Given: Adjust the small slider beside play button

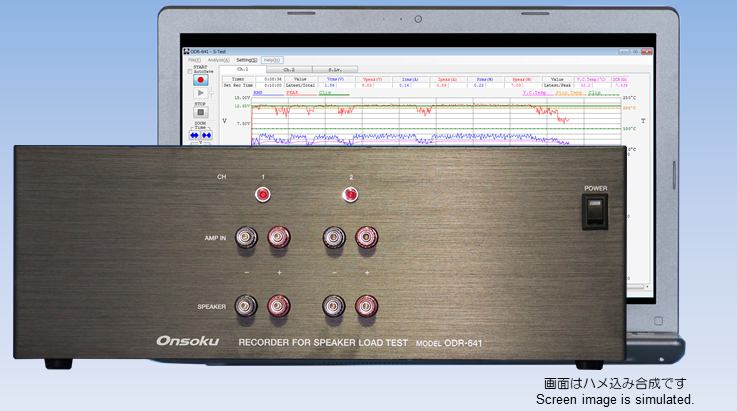Looking at the screenshot, I should click(x=212, y=93).
